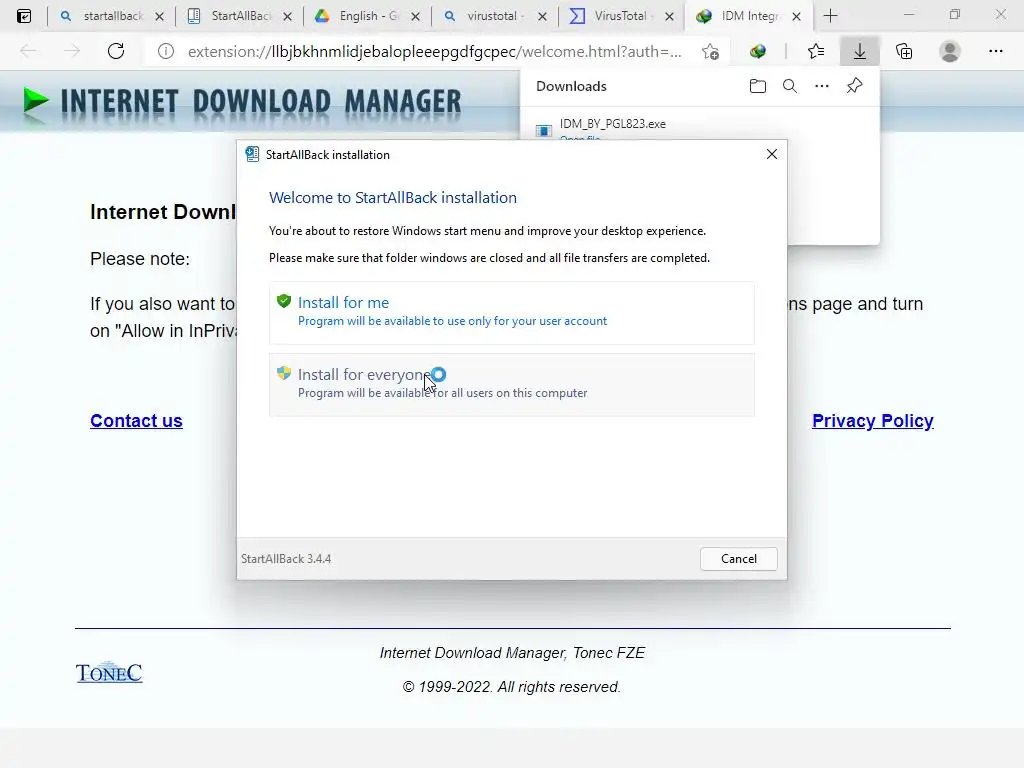
Task: Cancel the StartAllBack installation
Action: [x=739, y=559]
